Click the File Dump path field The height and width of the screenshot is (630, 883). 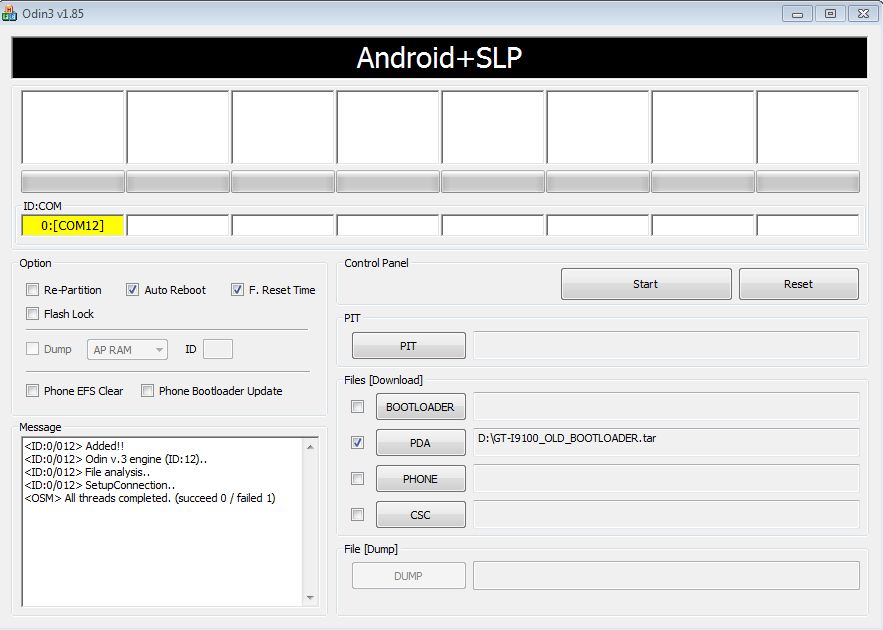[666, 575]
